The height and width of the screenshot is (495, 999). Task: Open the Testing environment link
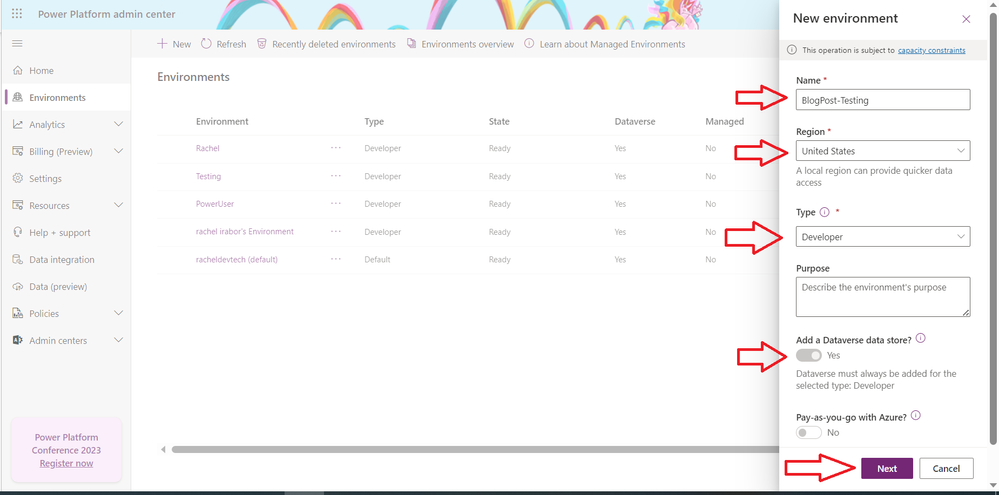[208, 176]
